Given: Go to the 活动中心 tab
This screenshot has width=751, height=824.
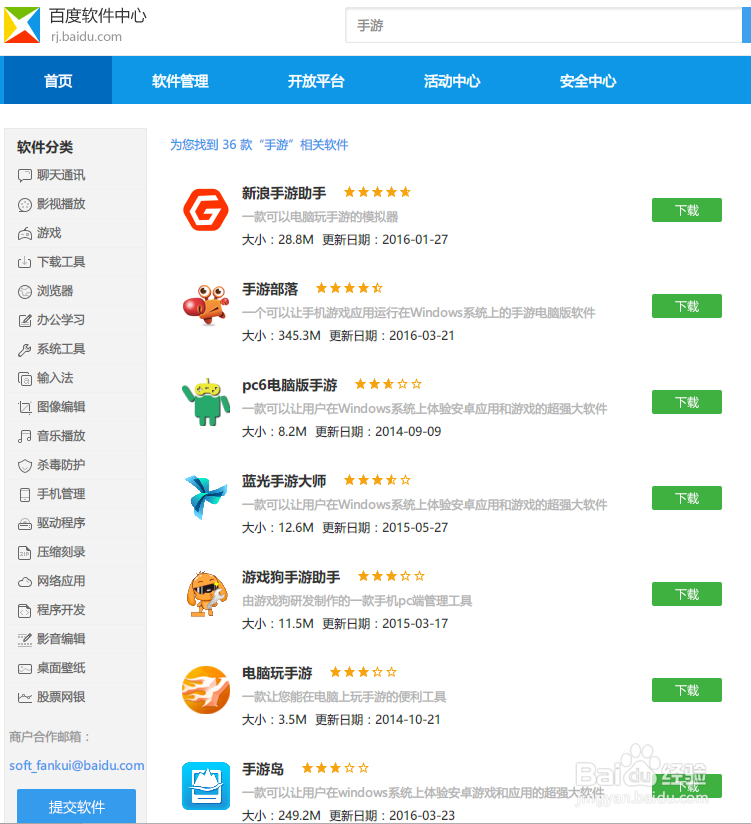Looking at the screenshot, I should tap(452, 80).
